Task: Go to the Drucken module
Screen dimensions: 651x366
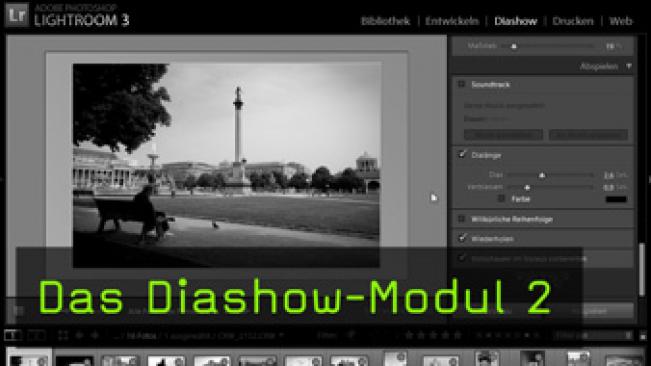Action: [573, 21]
